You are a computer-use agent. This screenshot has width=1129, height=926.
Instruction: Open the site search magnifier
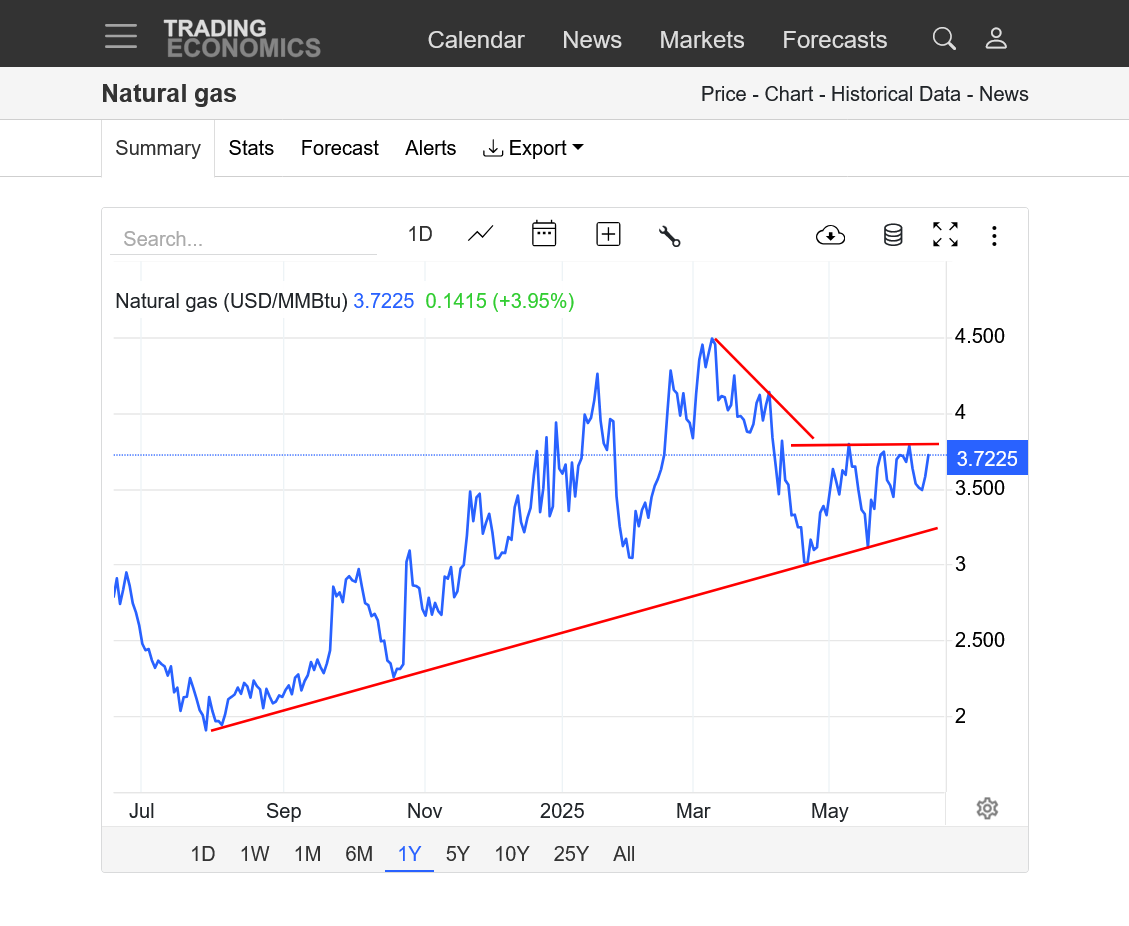pyautogui.click(x=944, y=38)
